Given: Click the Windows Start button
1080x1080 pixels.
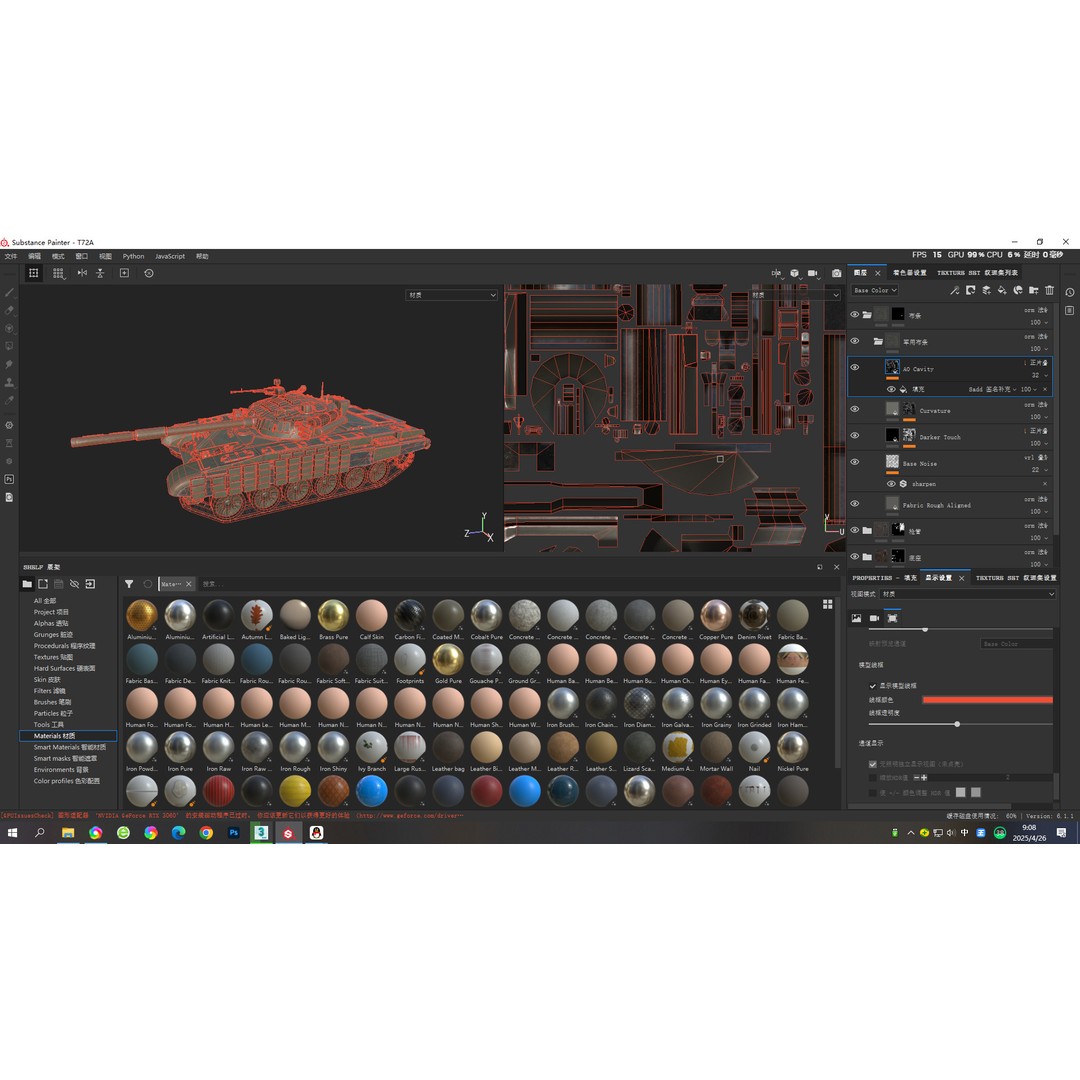Looking at the screenshot, I should click(x=12, y=833).
